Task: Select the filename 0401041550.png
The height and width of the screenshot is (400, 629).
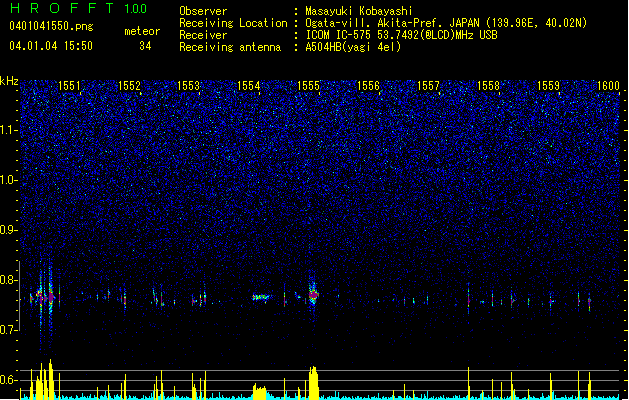Action: pyautogui.click(x=51, y=26)
